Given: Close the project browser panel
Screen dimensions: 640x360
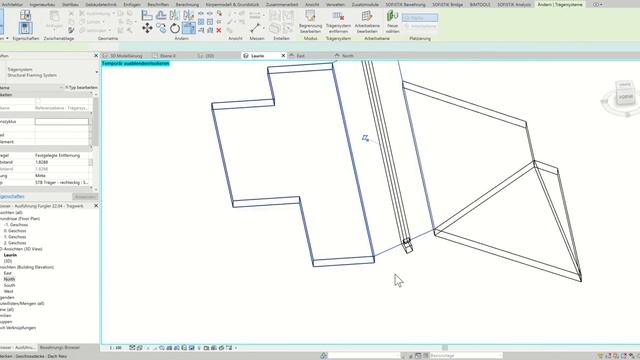Looking at the screenshot, I should click(x=96, y=206).
